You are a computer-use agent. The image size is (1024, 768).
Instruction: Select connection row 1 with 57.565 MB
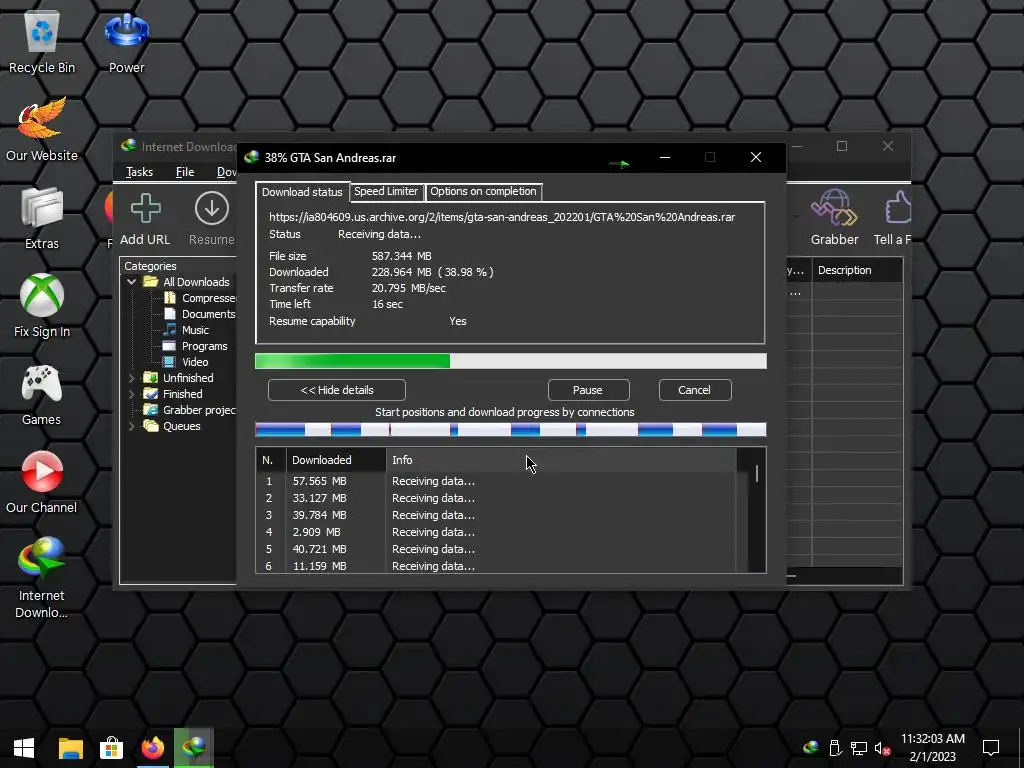click(x=496, y=481)
